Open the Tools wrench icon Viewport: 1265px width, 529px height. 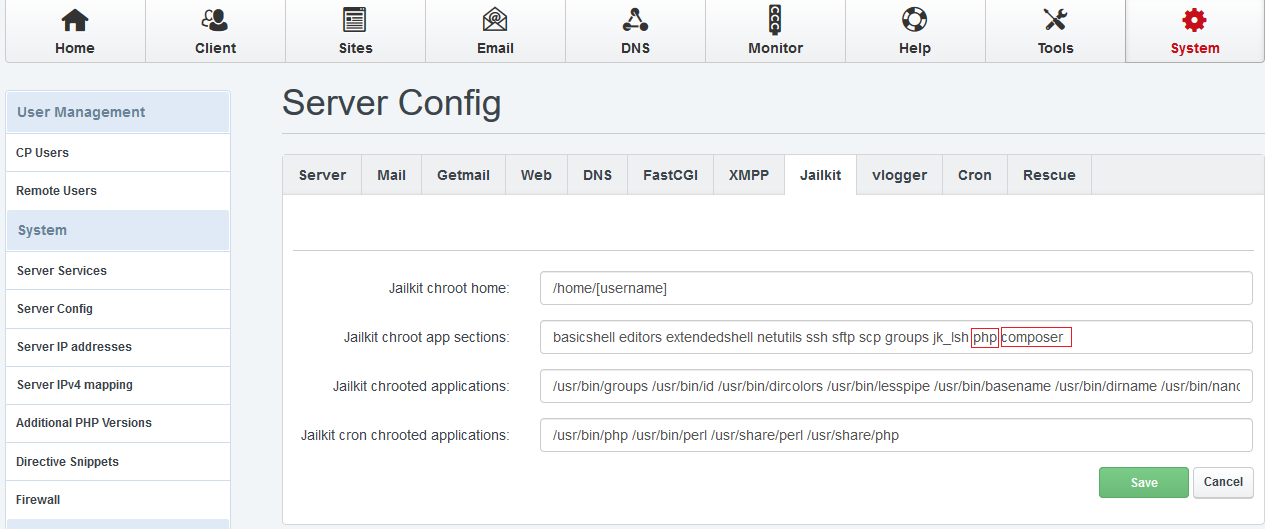coord(1055,20)
